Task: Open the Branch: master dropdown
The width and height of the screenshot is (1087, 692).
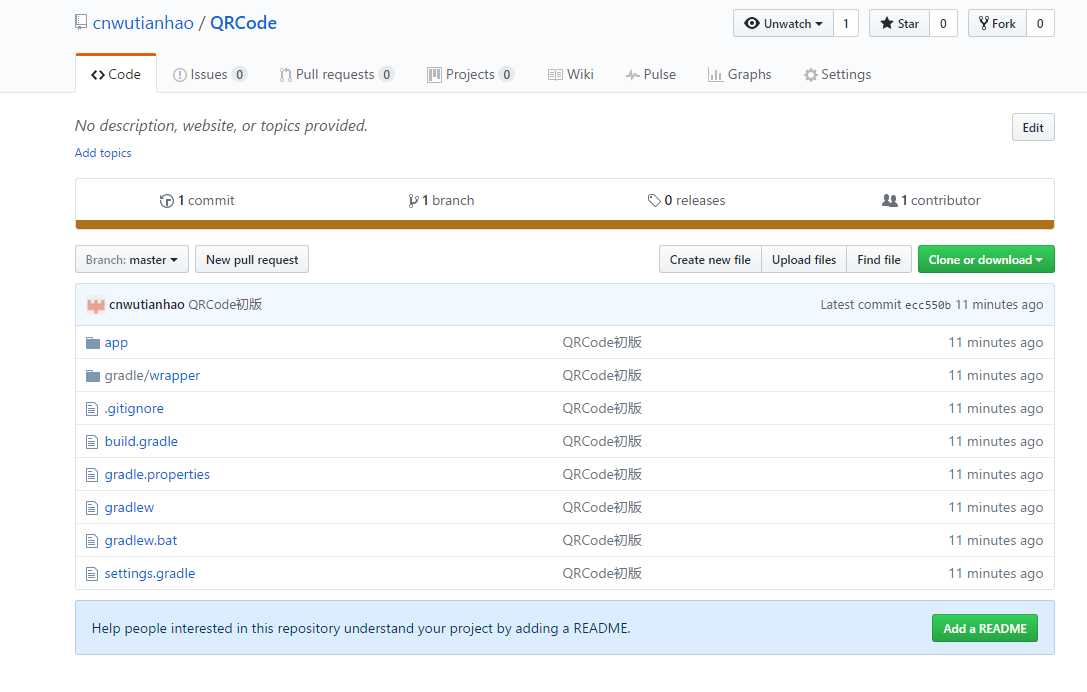Action: (132, 259)
